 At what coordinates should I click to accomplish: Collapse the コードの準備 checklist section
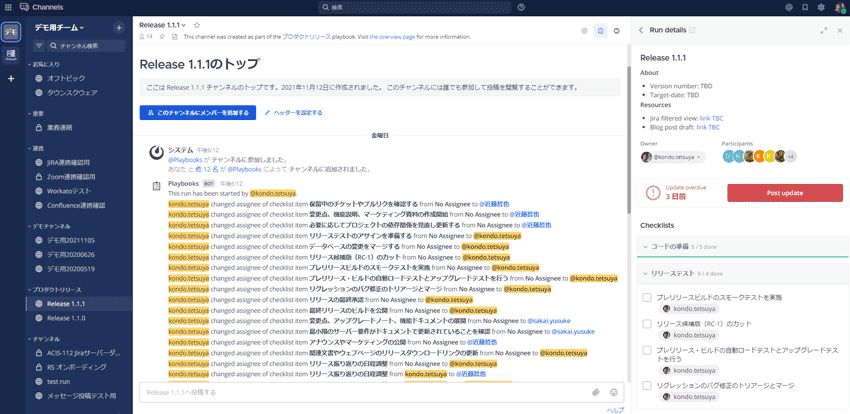[x=645, y=245]
